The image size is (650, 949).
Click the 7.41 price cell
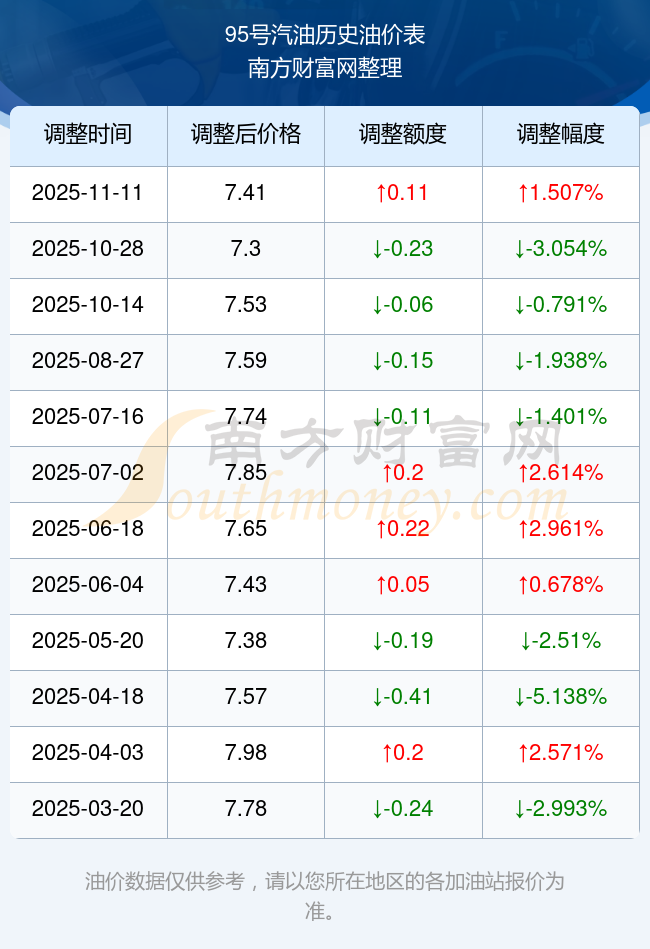coord(245,193)
